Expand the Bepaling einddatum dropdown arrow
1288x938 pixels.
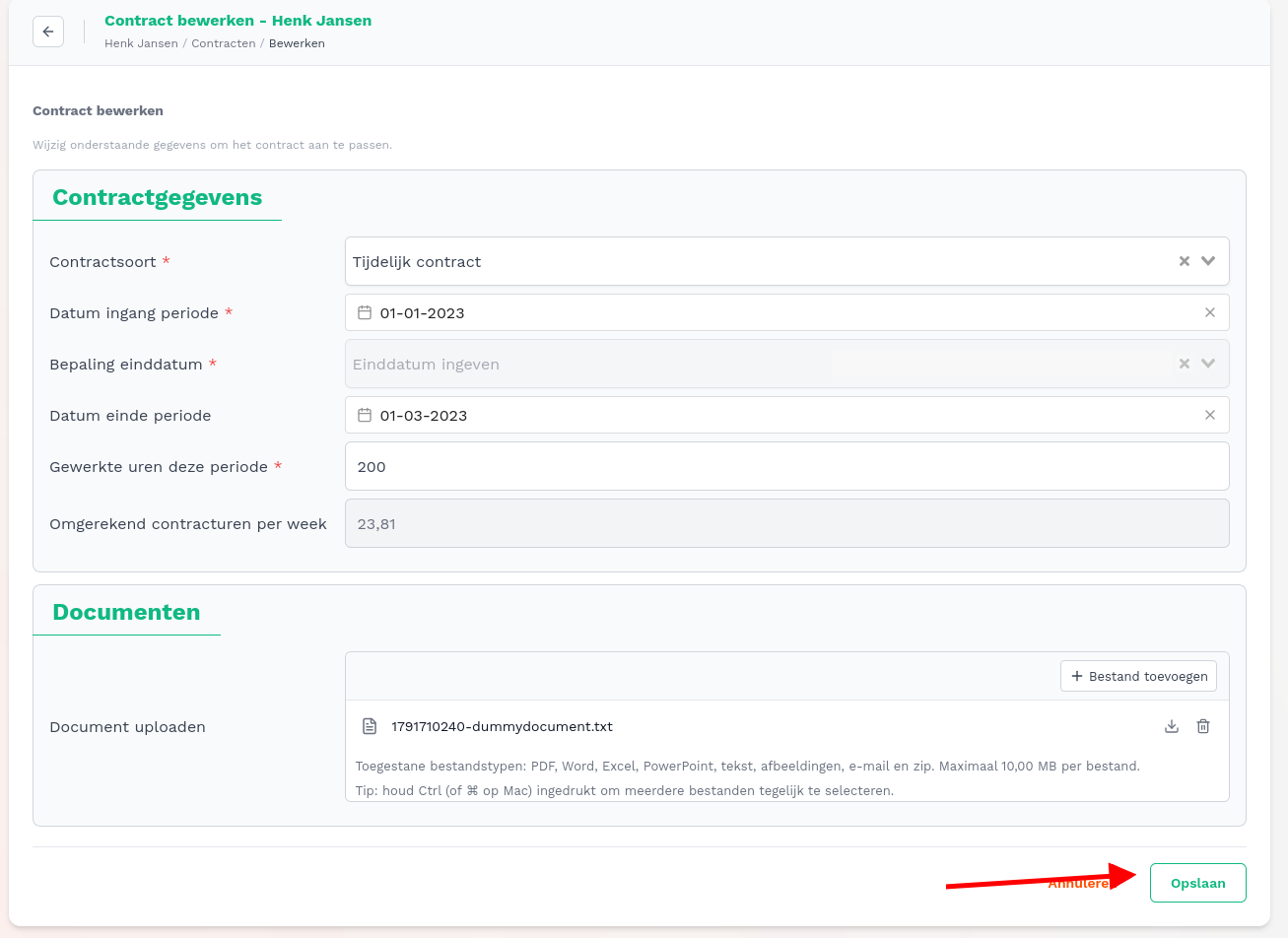click(x=1208, y=364)
